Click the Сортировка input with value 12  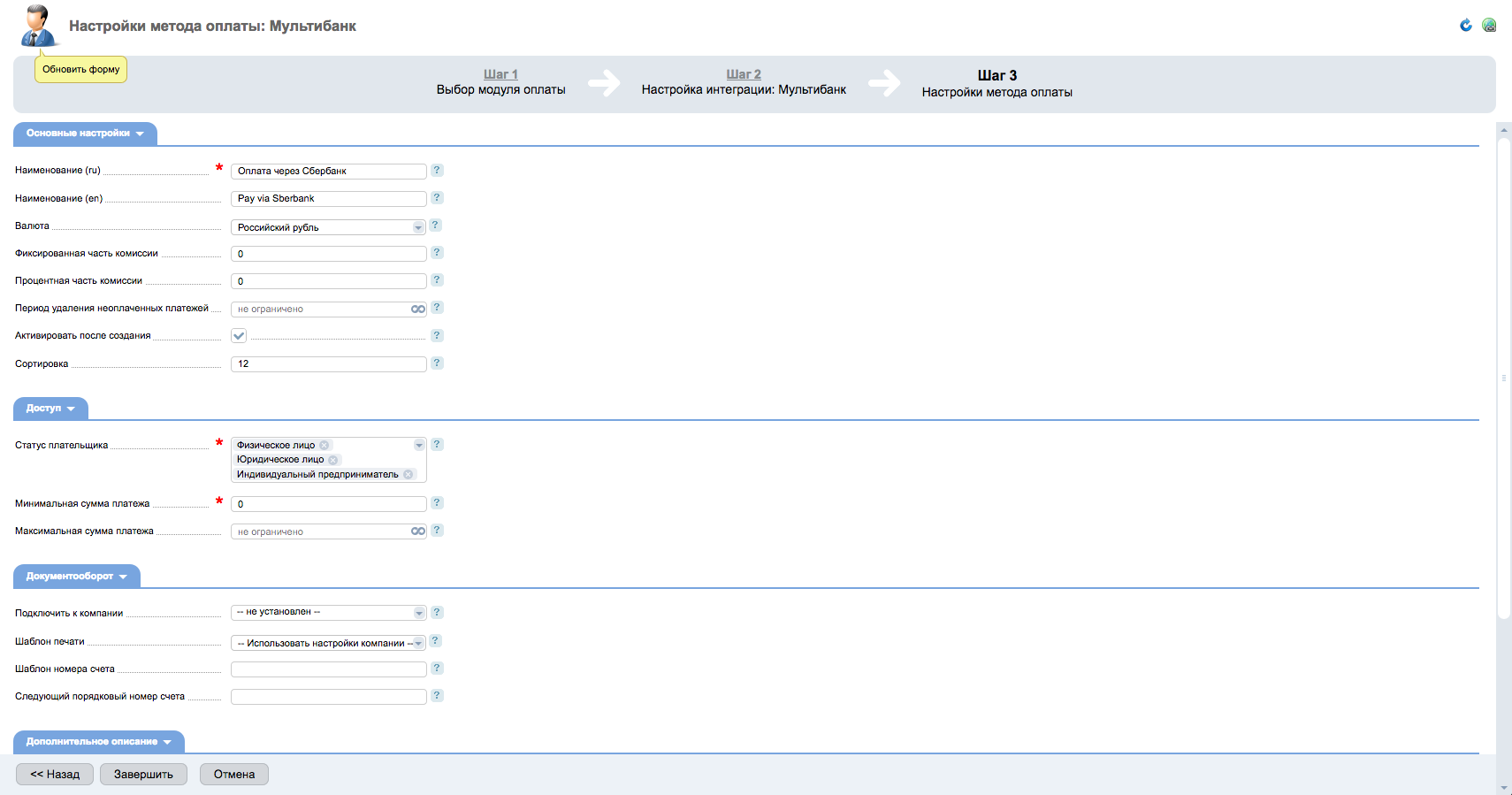pos(329,363)
